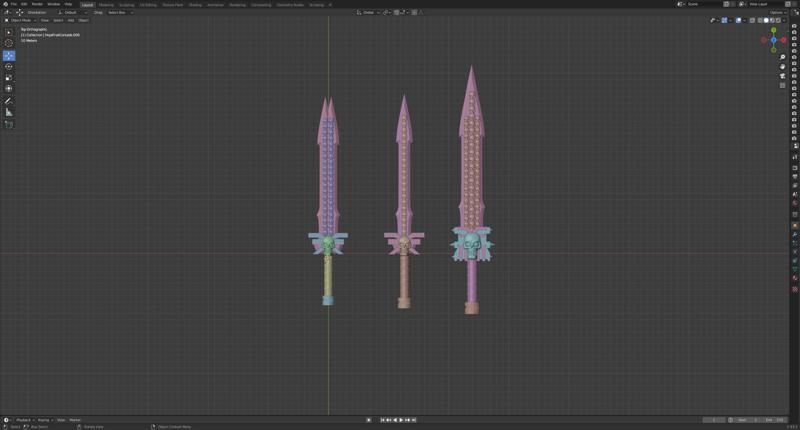The height and width of the screenshot is (430, 800).
Task: Activate the Rotate tool
Action: point(9,66)
